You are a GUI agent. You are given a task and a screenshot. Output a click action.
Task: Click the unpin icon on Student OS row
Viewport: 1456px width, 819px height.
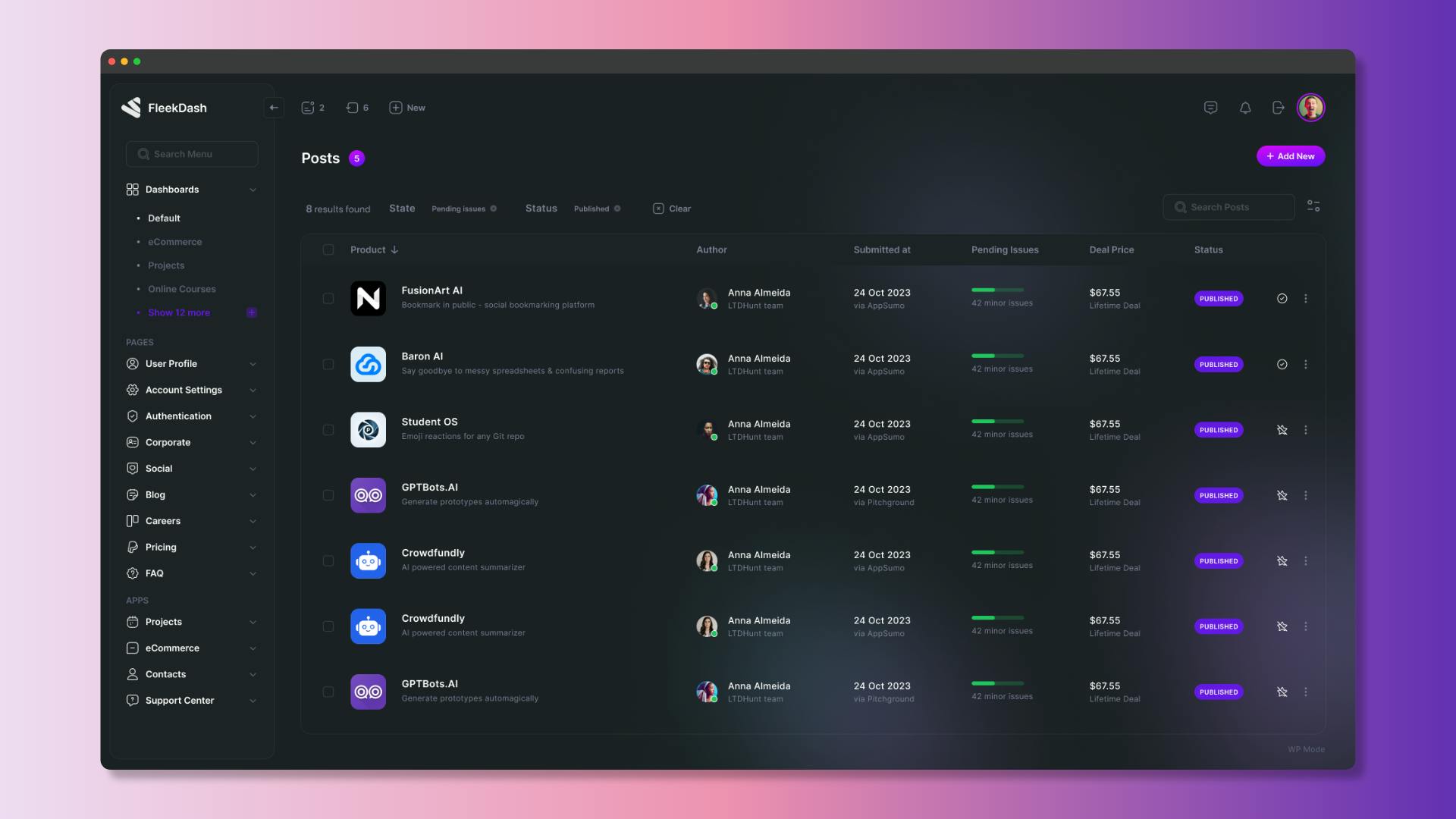tap(1282, 430)
